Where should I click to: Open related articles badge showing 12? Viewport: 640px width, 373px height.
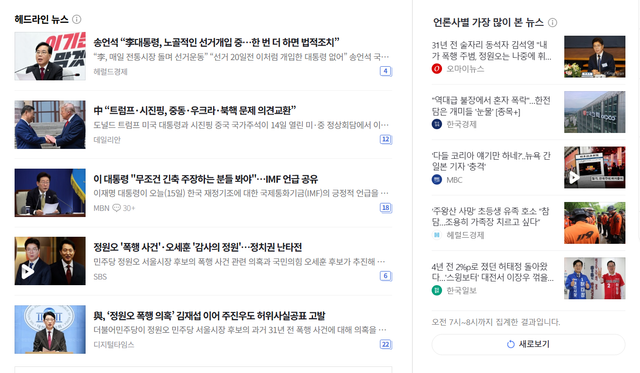pos(385,140)
